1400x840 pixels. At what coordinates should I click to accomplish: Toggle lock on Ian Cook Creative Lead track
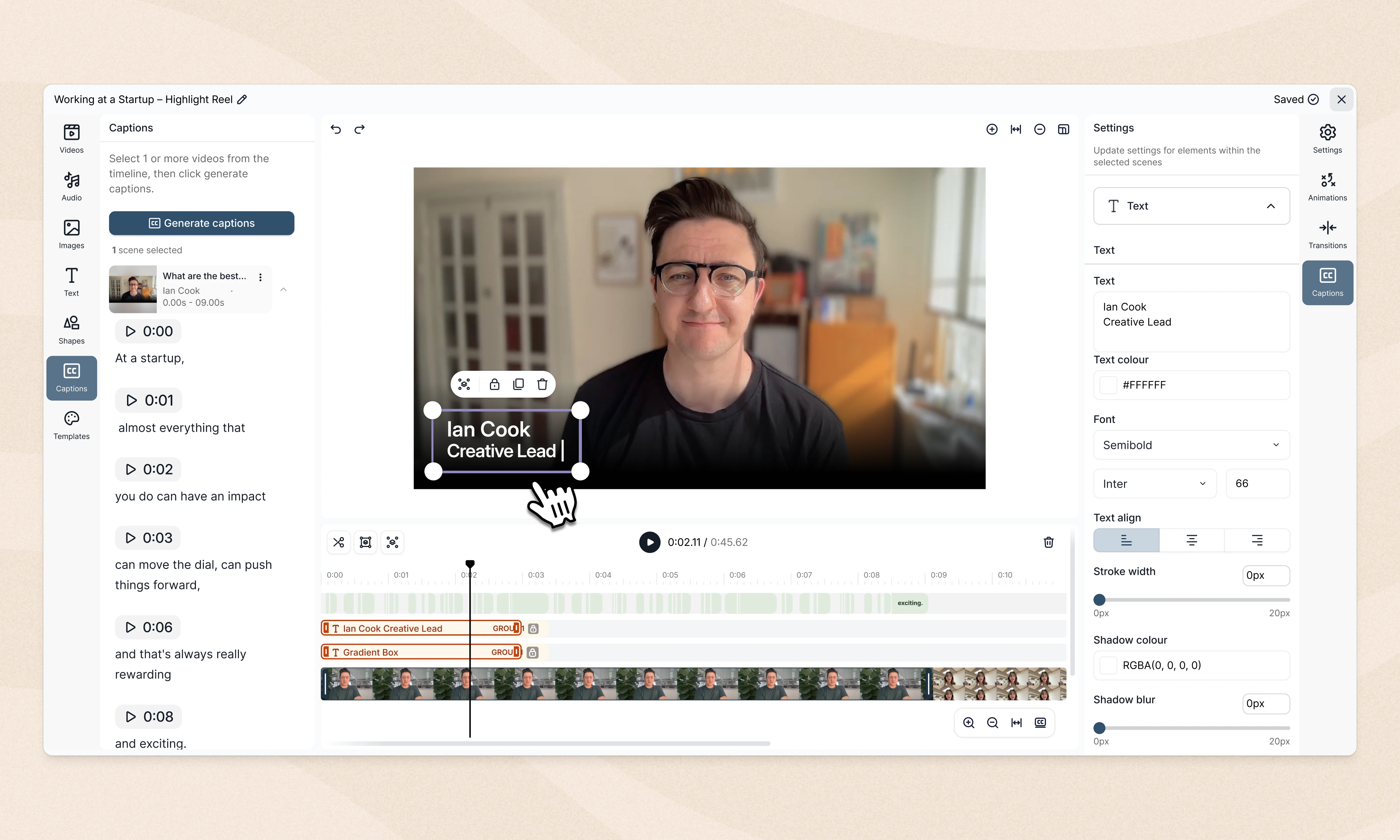(533, 629)
